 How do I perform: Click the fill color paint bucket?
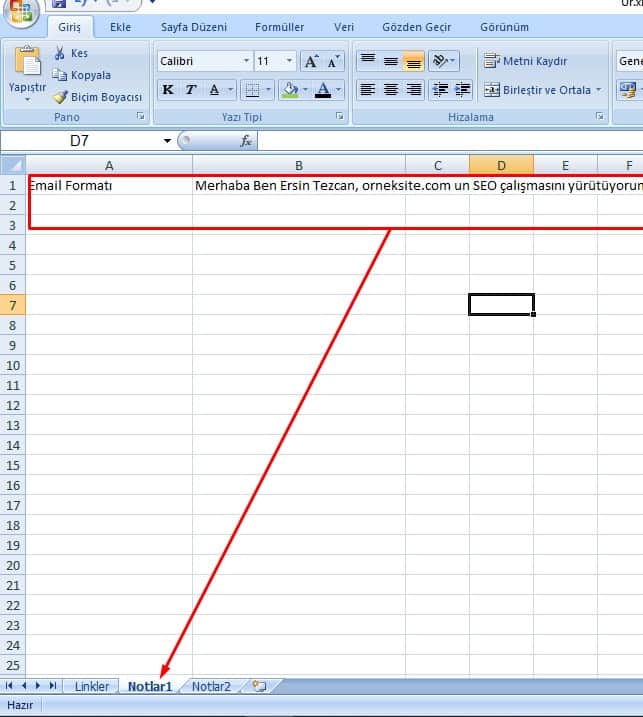289,90
